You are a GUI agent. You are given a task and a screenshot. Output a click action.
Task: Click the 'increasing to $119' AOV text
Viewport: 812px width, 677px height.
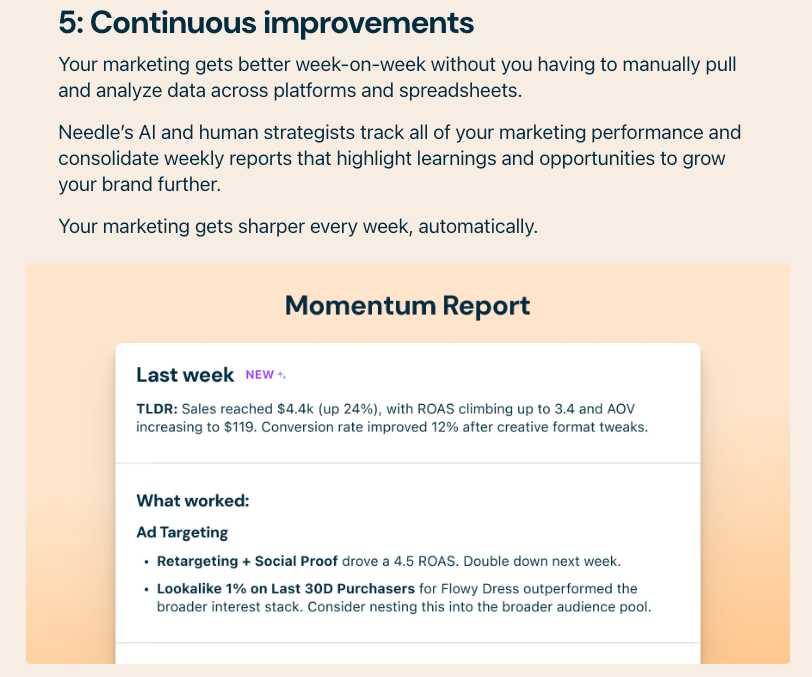pos(196,427)
